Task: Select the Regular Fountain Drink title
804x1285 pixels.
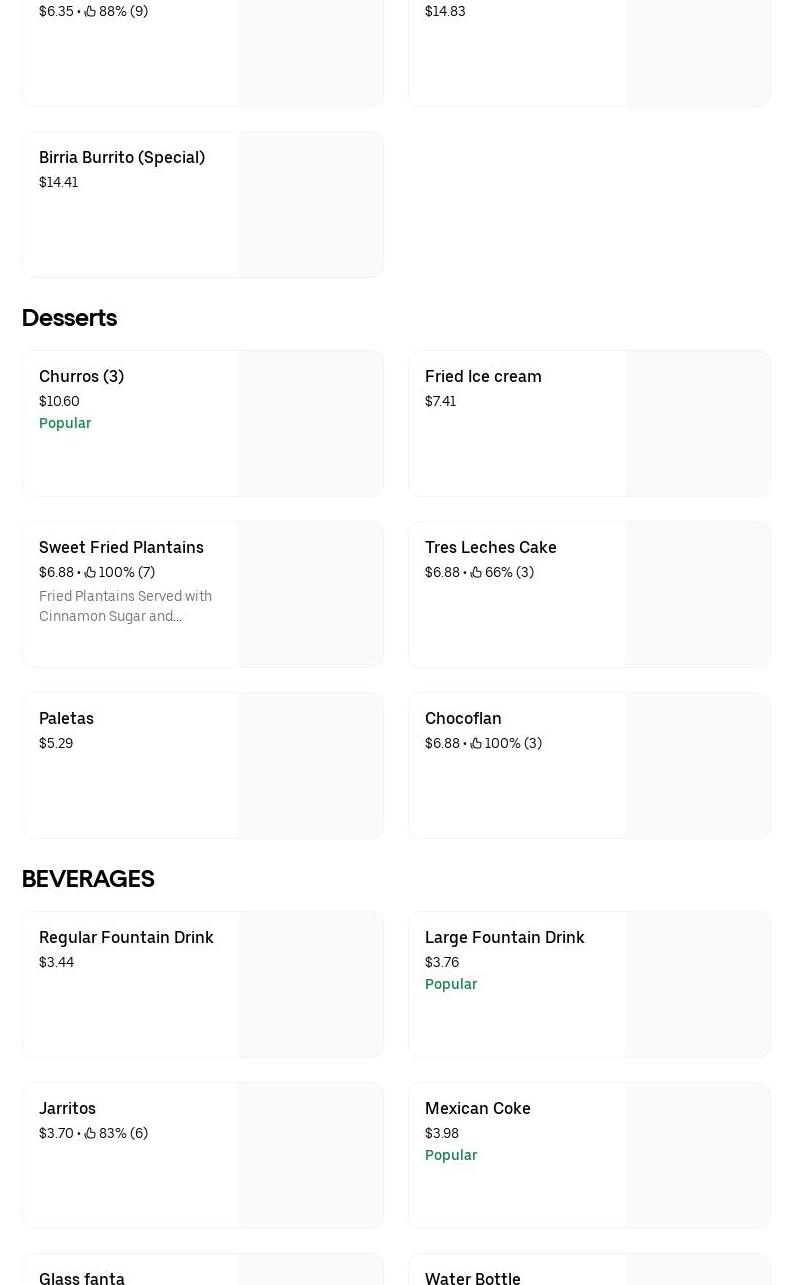Action: 126,937
